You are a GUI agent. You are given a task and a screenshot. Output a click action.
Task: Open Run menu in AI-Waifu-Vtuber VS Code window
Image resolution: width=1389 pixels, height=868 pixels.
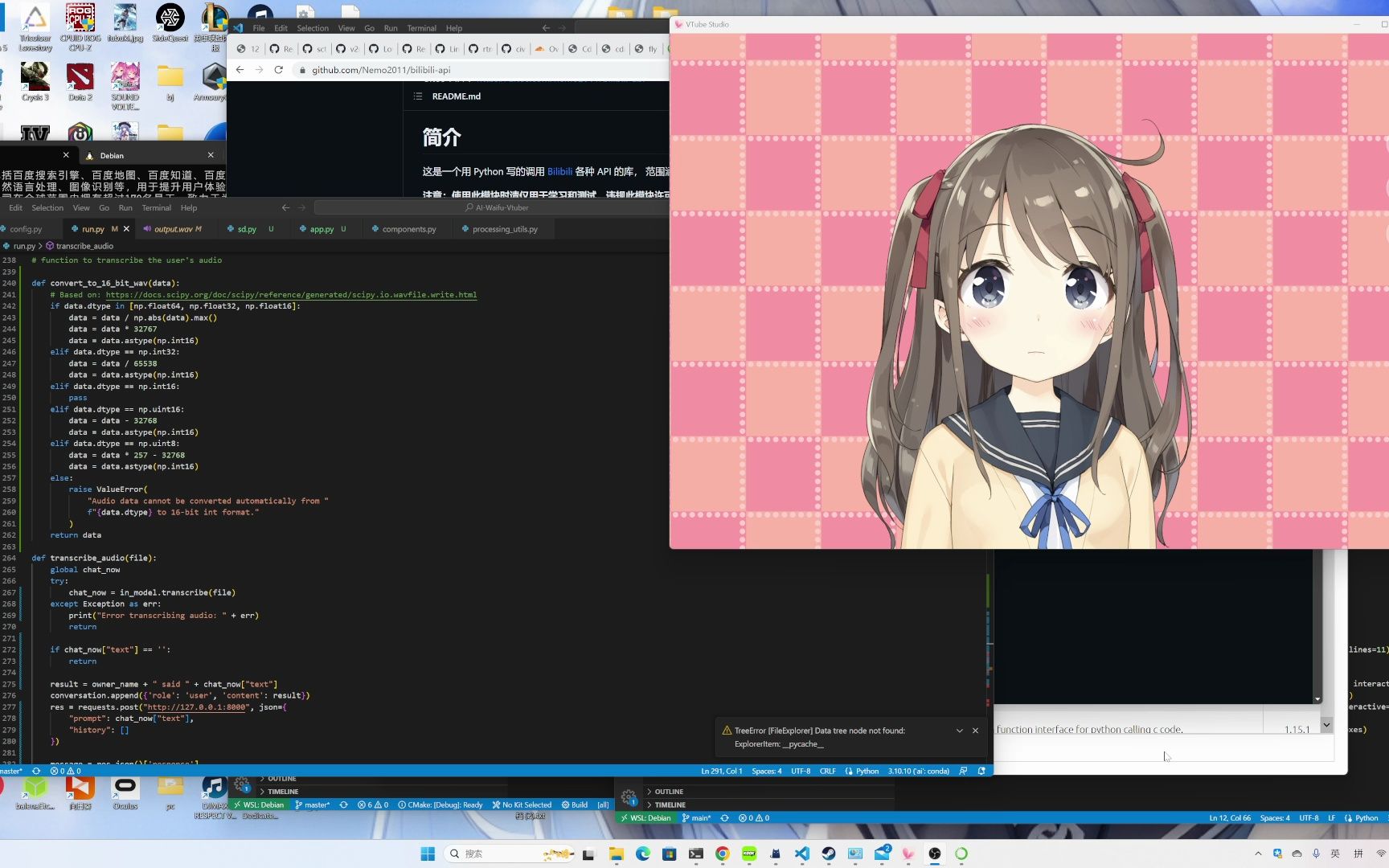pos(125,208)
